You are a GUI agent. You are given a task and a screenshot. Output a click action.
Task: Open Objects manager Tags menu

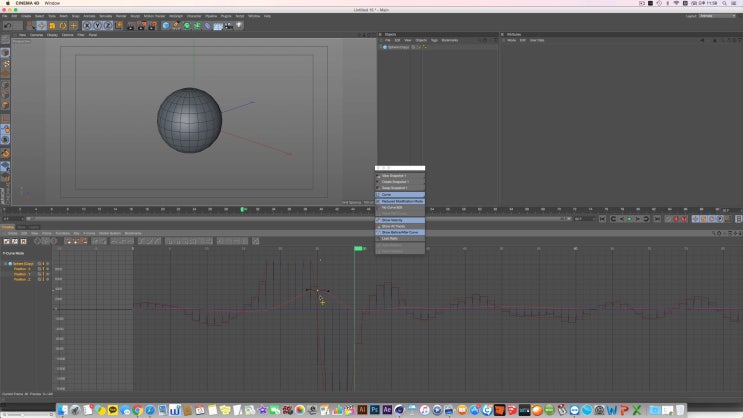coord(434,40)
